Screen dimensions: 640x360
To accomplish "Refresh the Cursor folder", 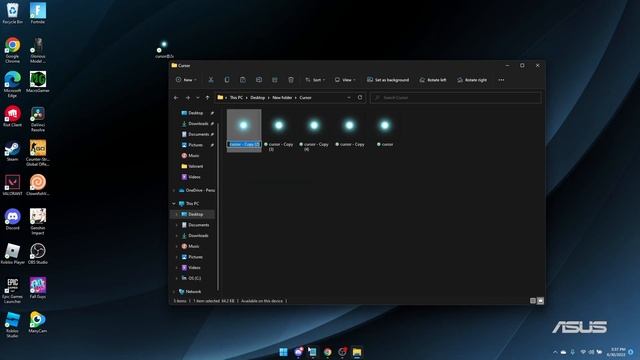I will click(360, 98).
